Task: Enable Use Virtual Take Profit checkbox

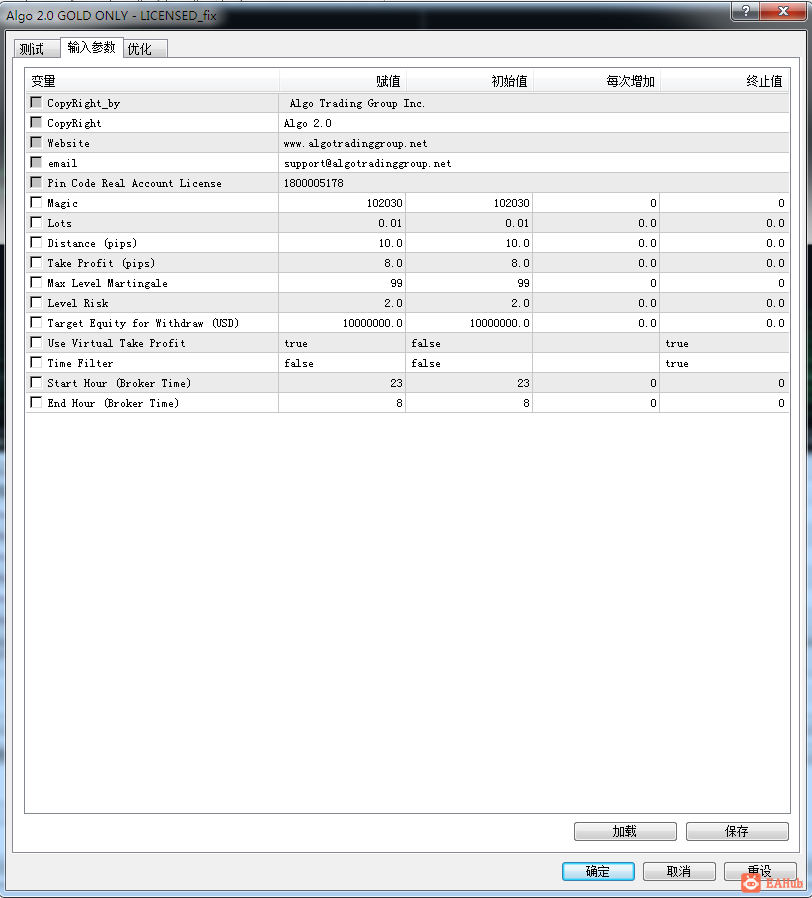Action: tap(37, 342)
